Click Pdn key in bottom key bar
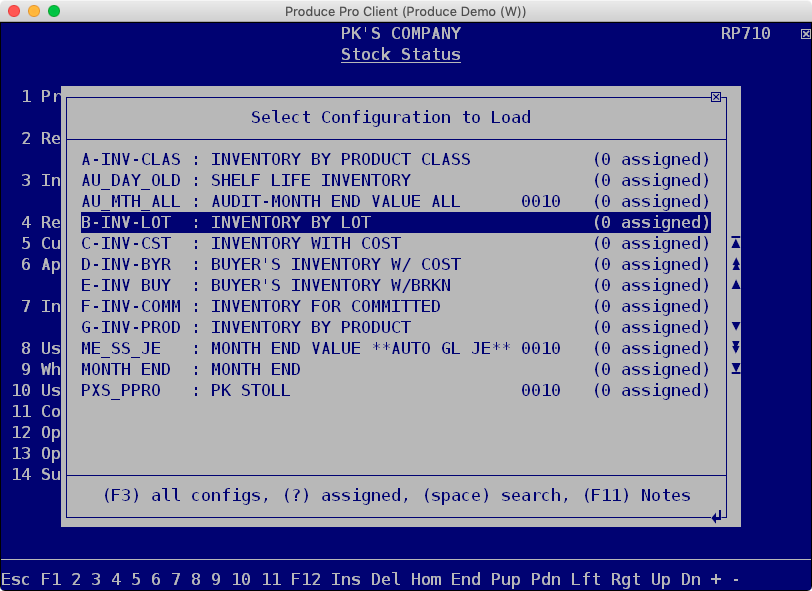Image resolution: width=812 pixels, height=591 pixels. (x=545, y=579)
